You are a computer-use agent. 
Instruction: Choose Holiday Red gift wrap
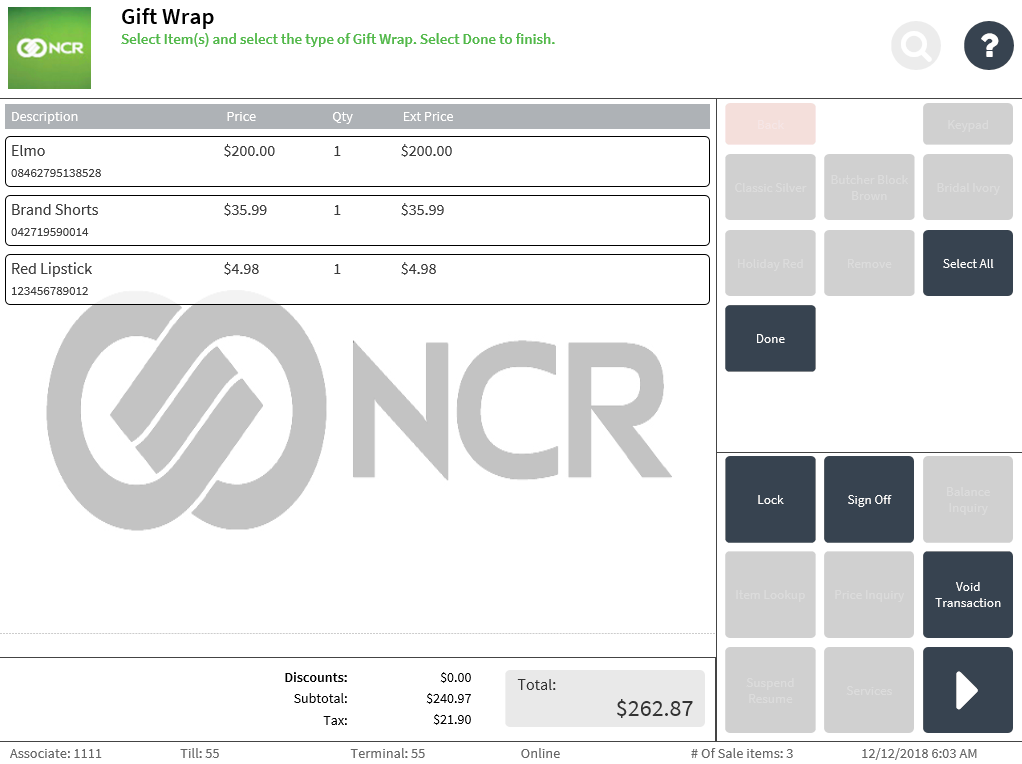point(770,263)
